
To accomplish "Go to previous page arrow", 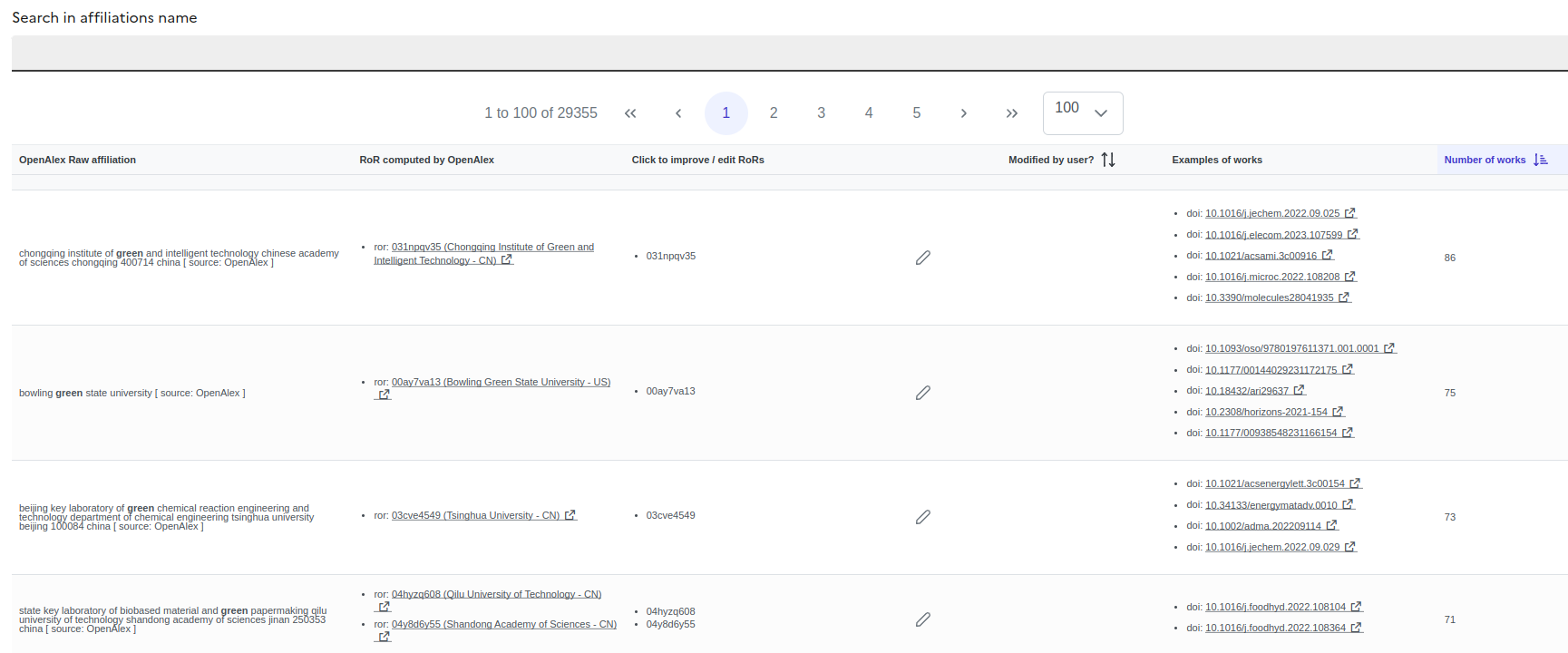I will coord(678,113).
